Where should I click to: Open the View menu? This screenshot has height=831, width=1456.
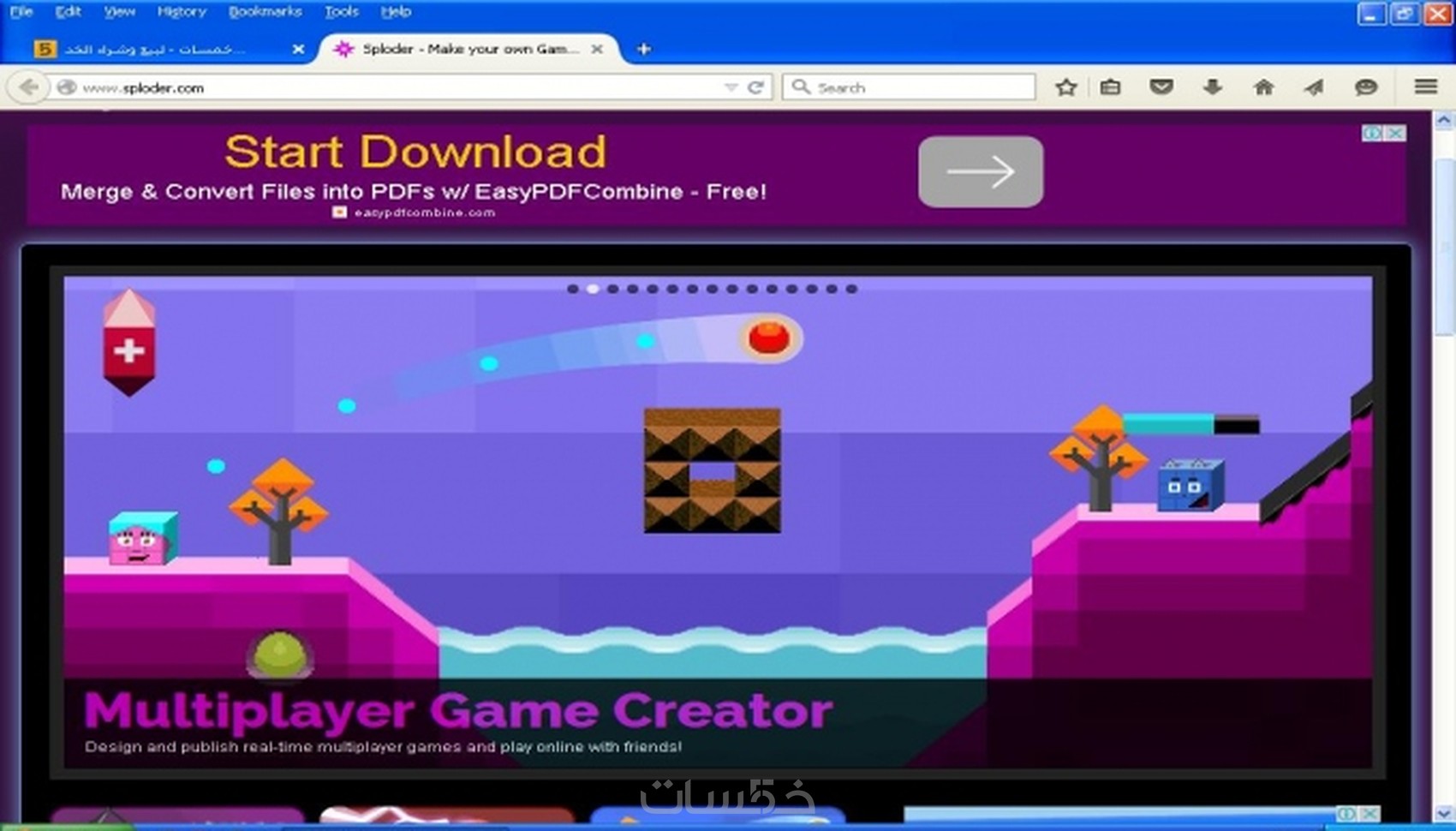click(x=119, y=11)
